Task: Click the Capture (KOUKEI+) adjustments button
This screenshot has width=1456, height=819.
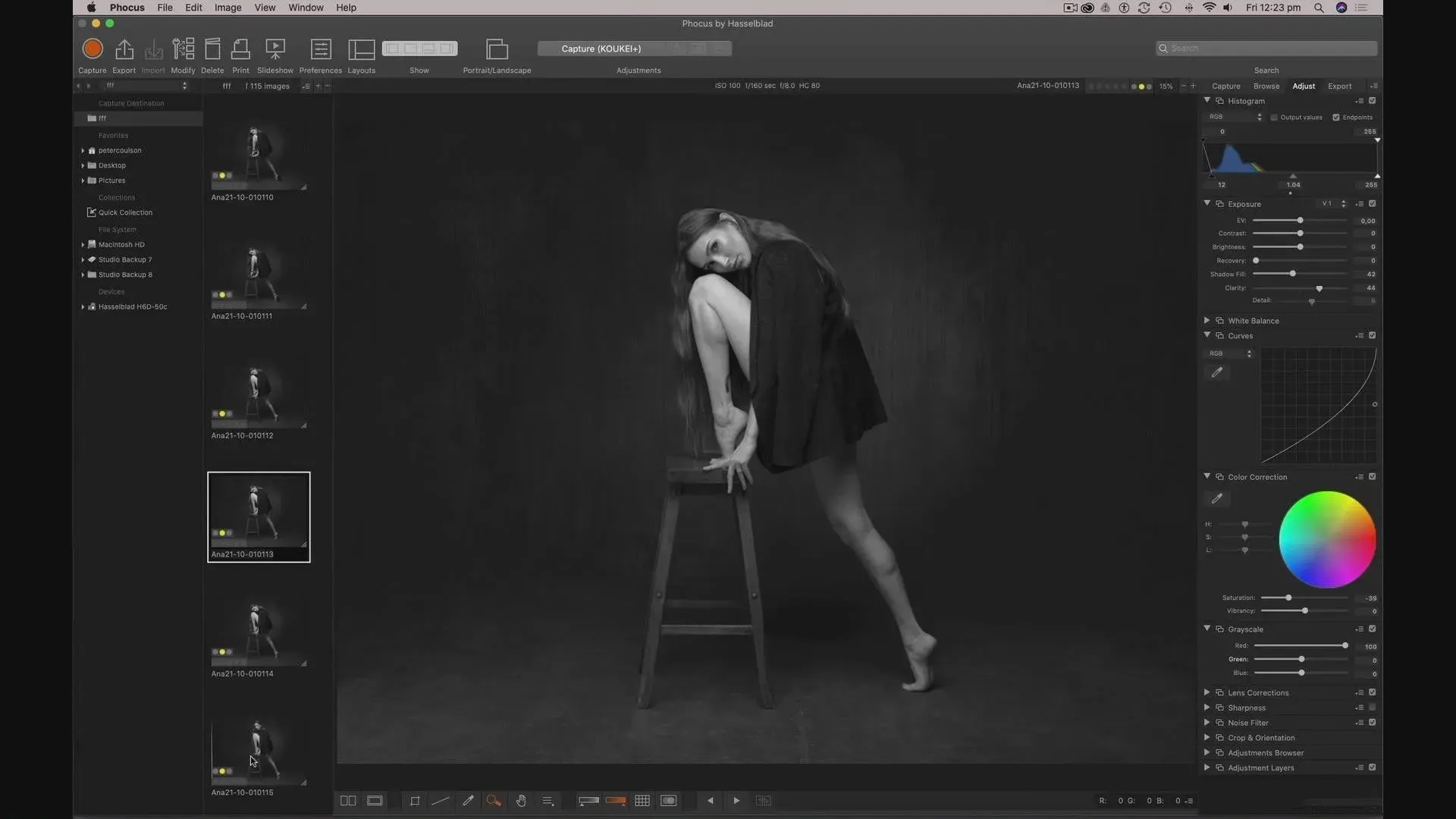Action: coord(601,49)
